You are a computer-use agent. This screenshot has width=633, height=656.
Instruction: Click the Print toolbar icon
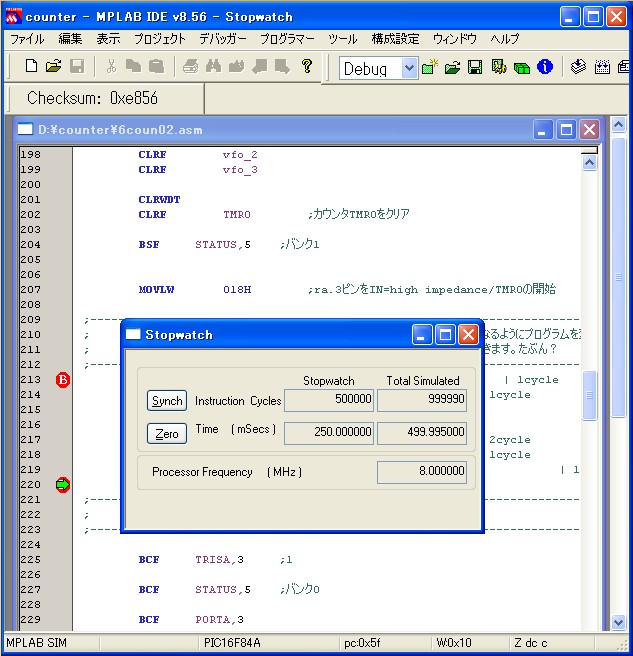[190, 66]
